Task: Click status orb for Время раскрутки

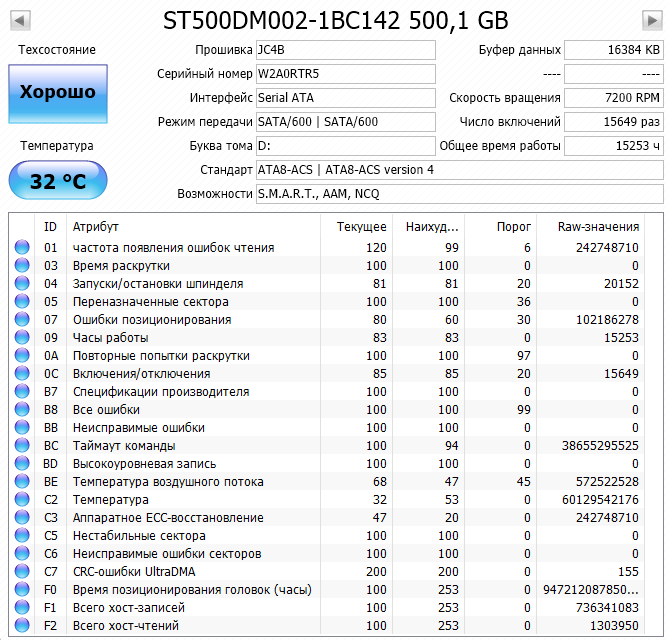Action: point(22,265)
